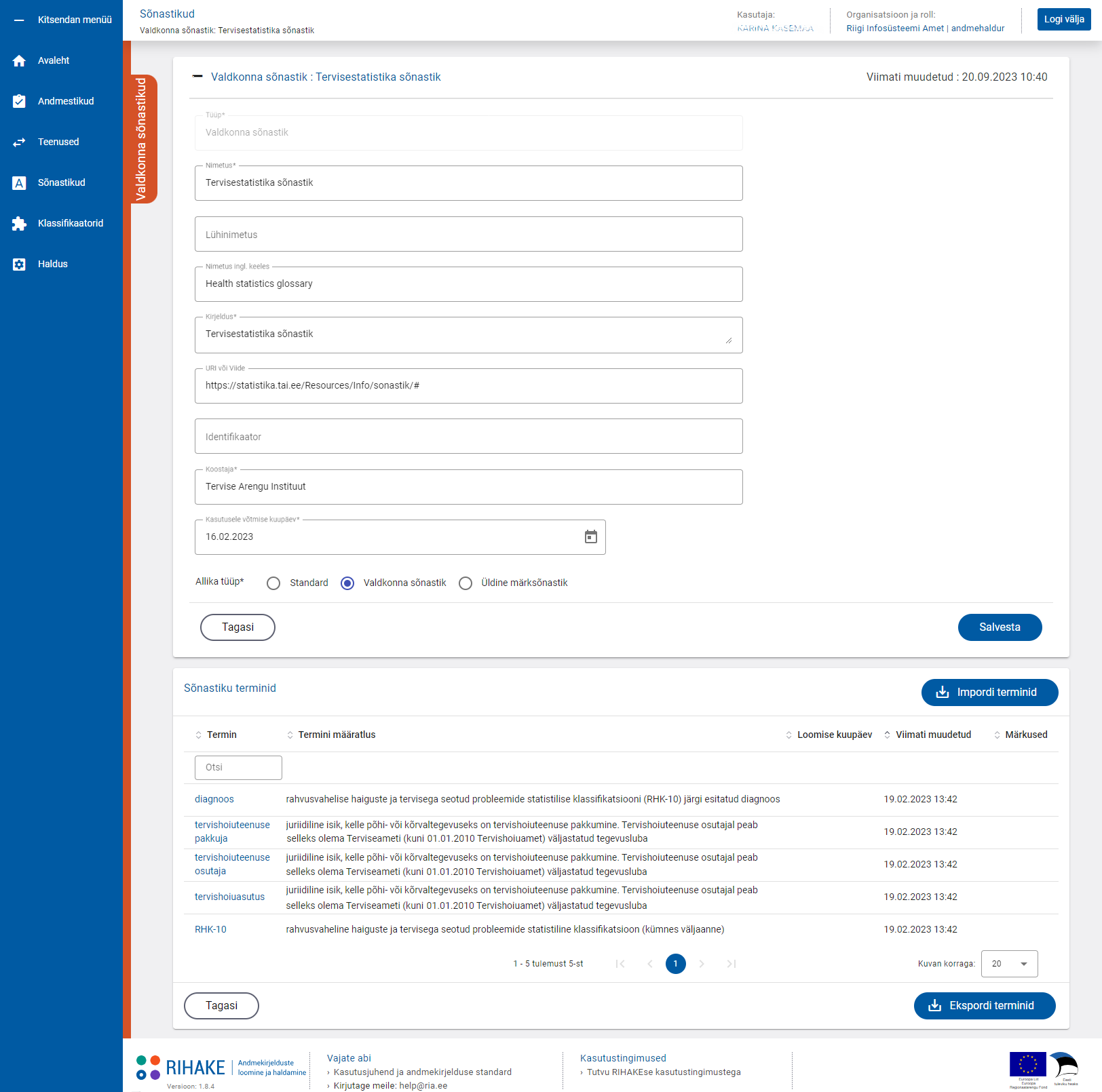Screen dimensions: 1102x1092
Task: Open the Kuvan korraga rows dropdown
Action: click(x=1009, y=964)
